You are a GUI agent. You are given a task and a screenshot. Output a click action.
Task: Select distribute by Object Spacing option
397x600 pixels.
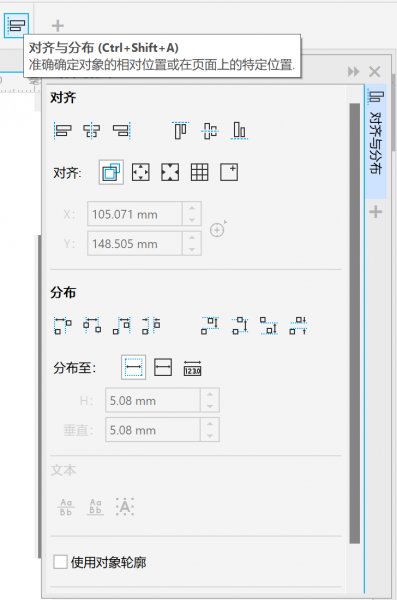192,367
